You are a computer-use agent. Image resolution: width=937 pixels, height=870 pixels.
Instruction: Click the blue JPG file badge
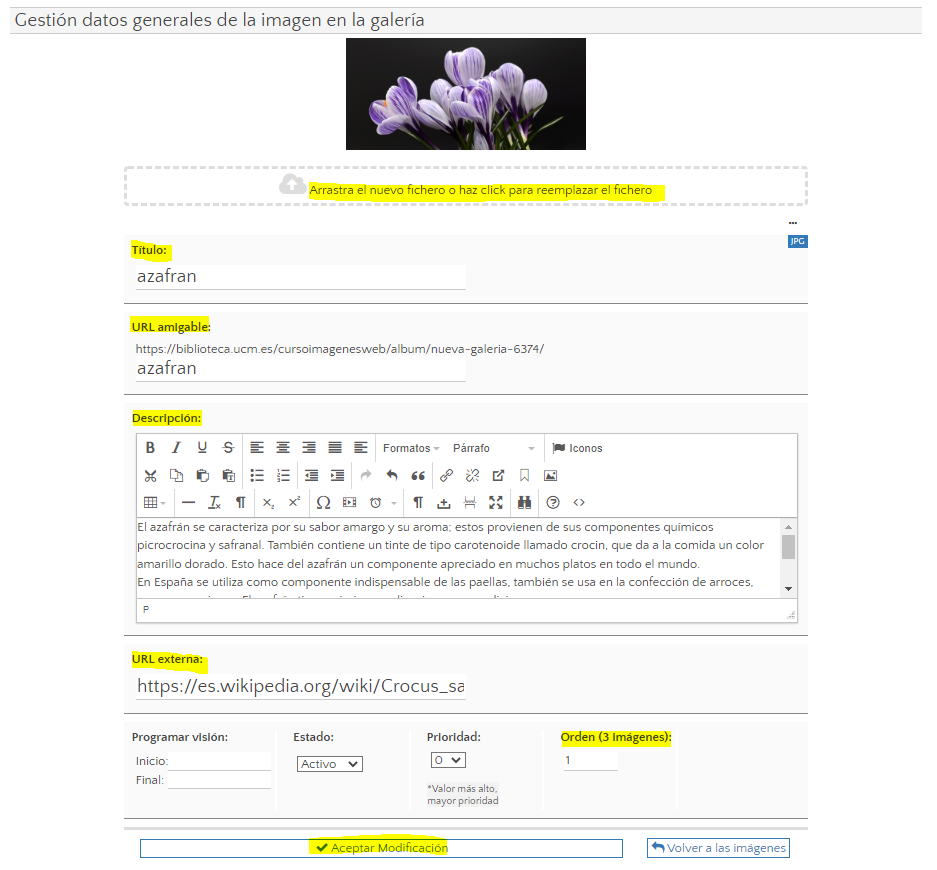click(x=798, y=241)
